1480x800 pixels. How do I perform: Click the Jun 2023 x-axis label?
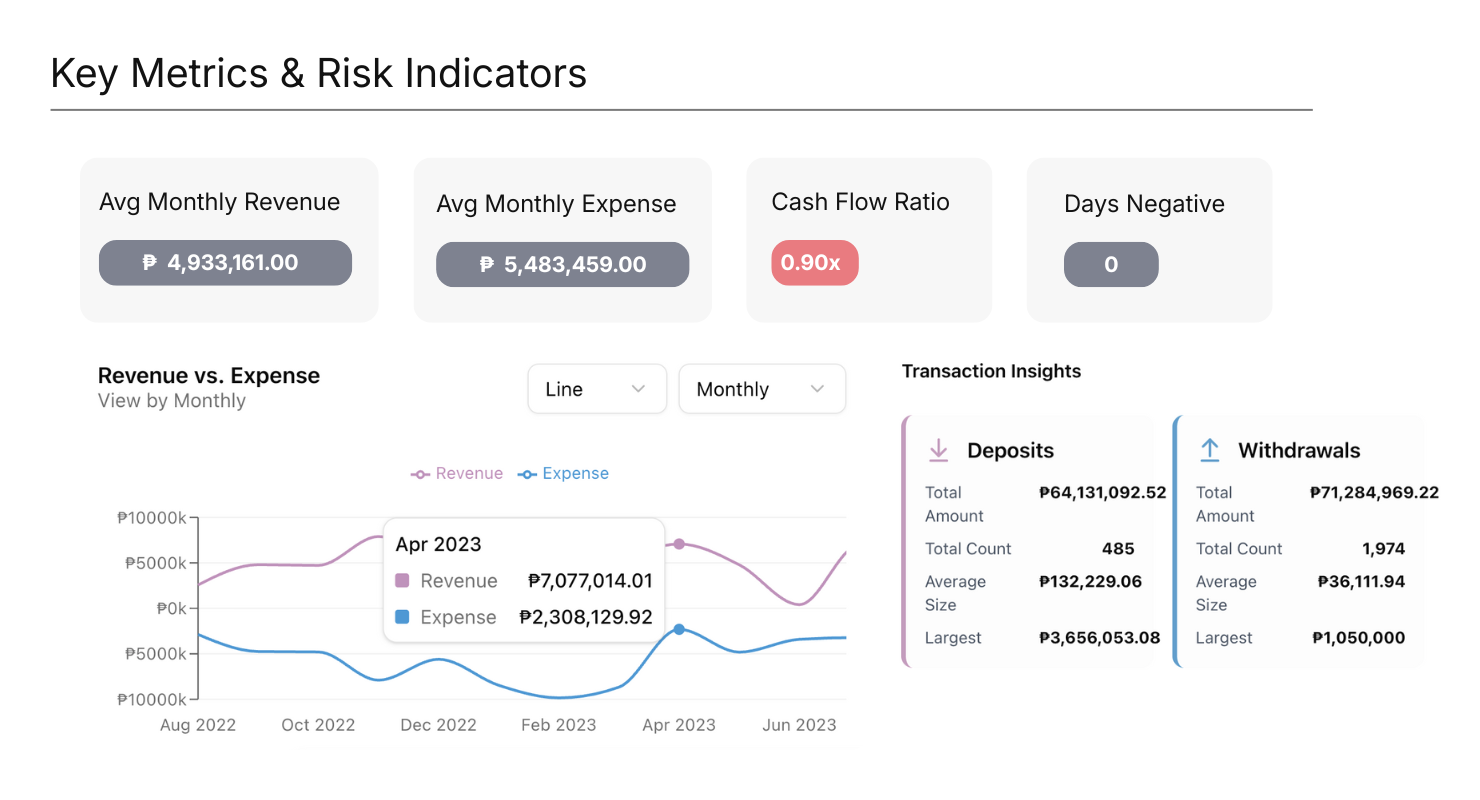pyautogui.click(x=799, y=725)
